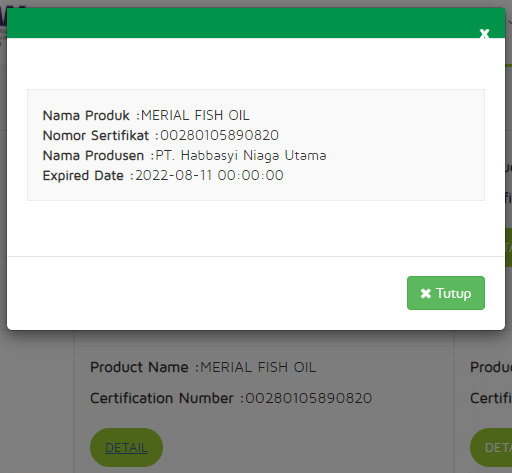Click the cut-off Certifi text on the right card

pyautogui.click(x=491, y=398)
